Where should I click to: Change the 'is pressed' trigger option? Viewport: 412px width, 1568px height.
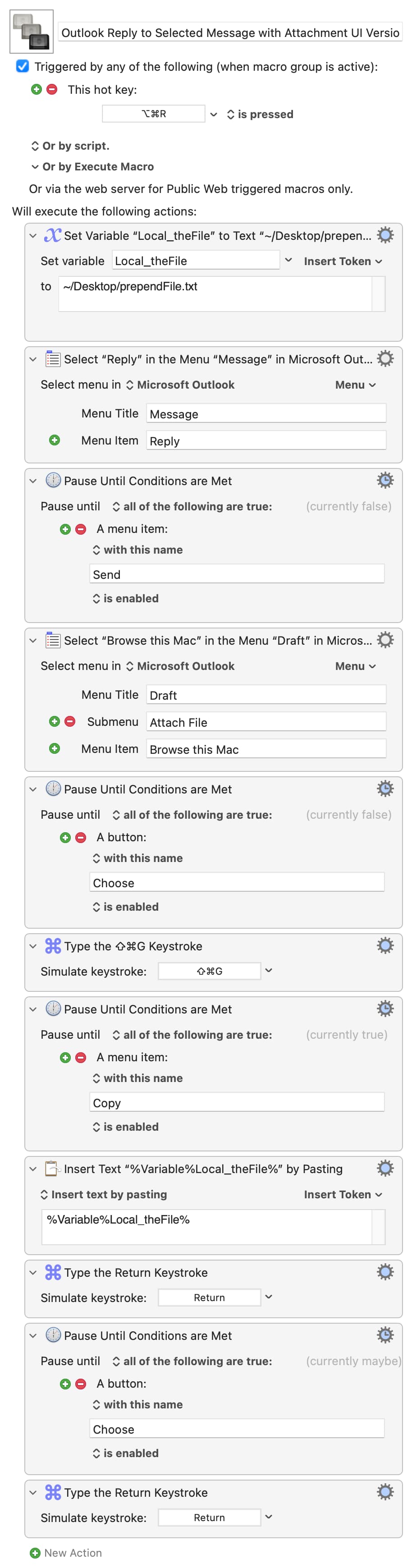(x=260, y=115)
